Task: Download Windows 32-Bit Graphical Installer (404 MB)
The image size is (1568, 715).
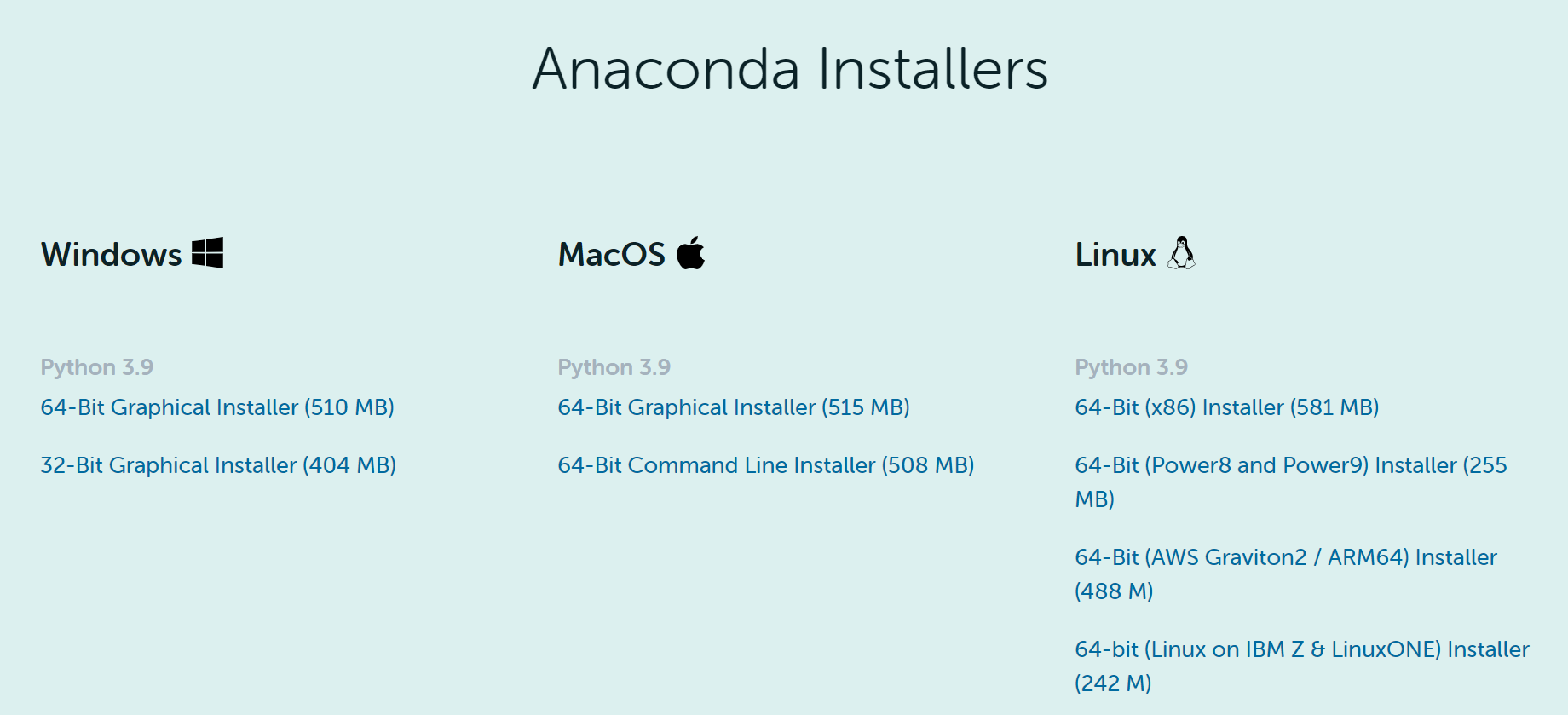Action: click(218, 465)
